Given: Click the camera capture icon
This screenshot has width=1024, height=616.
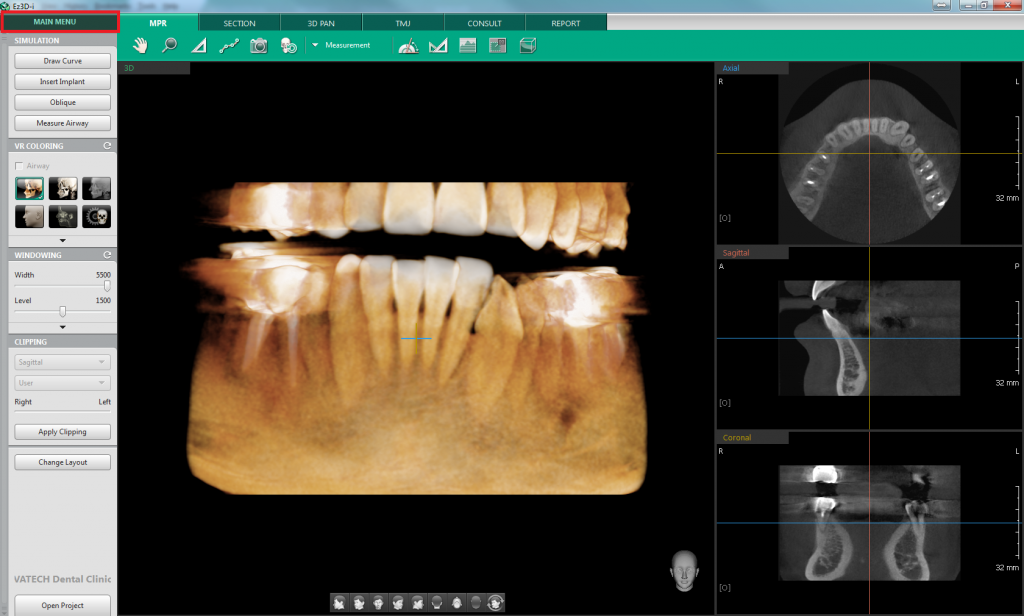Looking at the screenshot, I should 258,45.
